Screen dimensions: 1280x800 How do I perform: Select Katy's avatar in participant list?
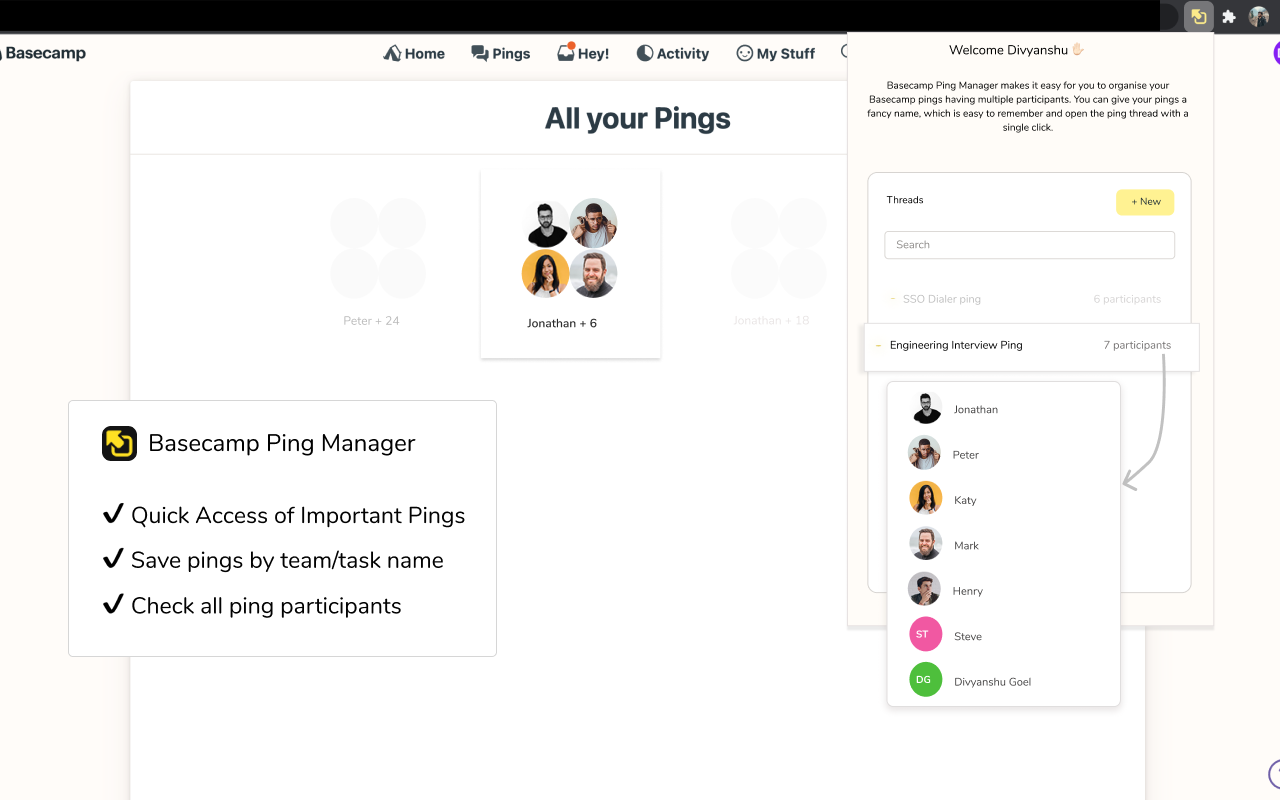coord(925,498)
